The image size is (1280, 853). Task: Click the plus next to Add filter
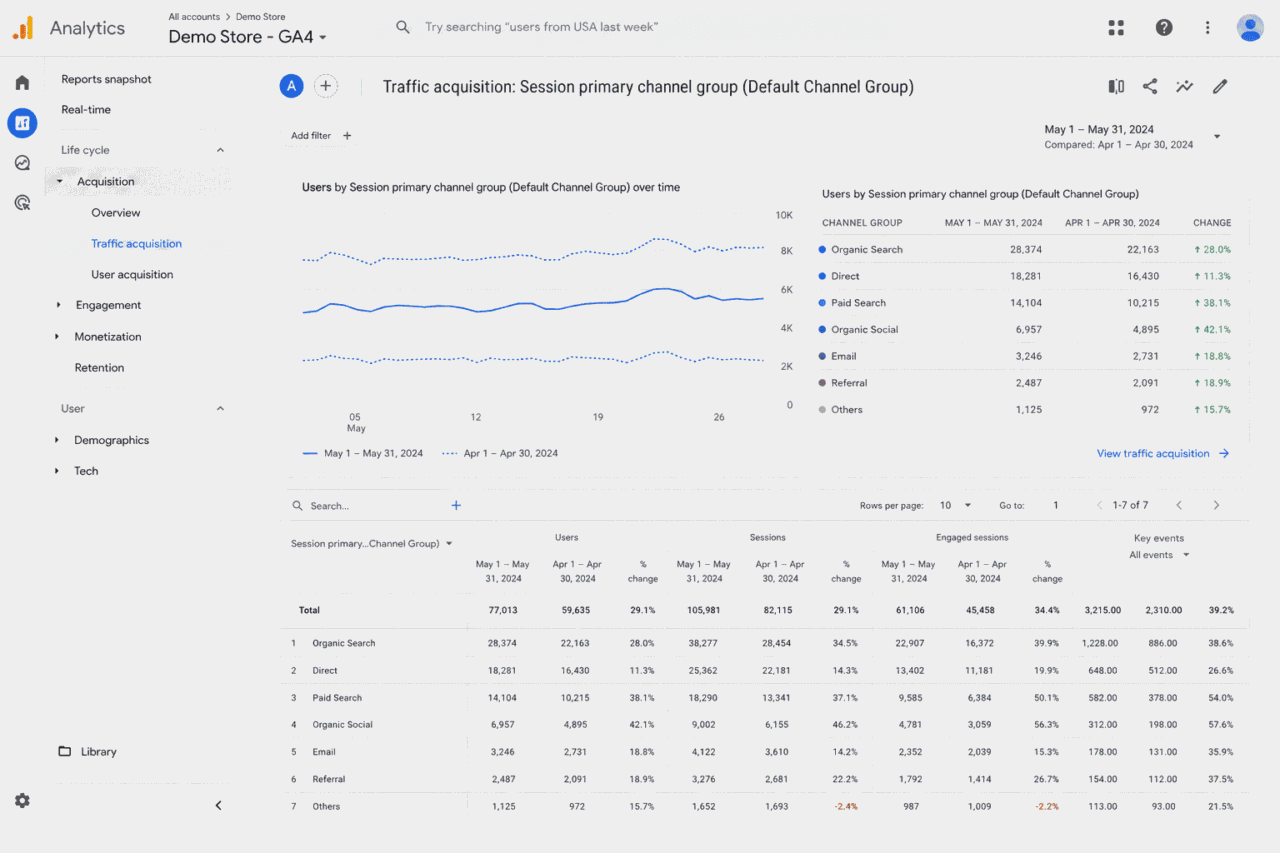click(347, 136)
